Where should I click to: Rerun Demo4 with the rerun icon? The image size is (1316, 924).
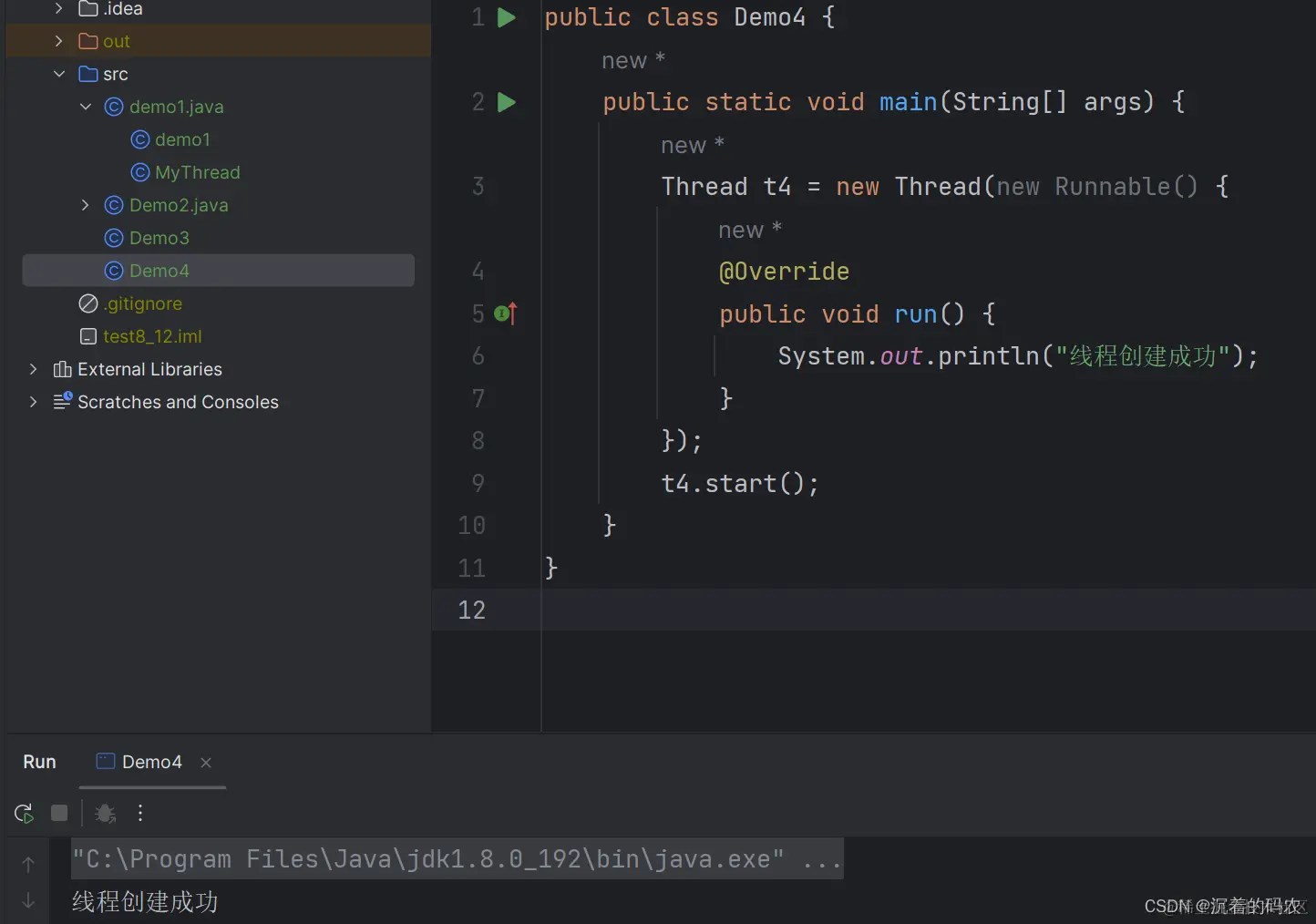coord(25,813)
